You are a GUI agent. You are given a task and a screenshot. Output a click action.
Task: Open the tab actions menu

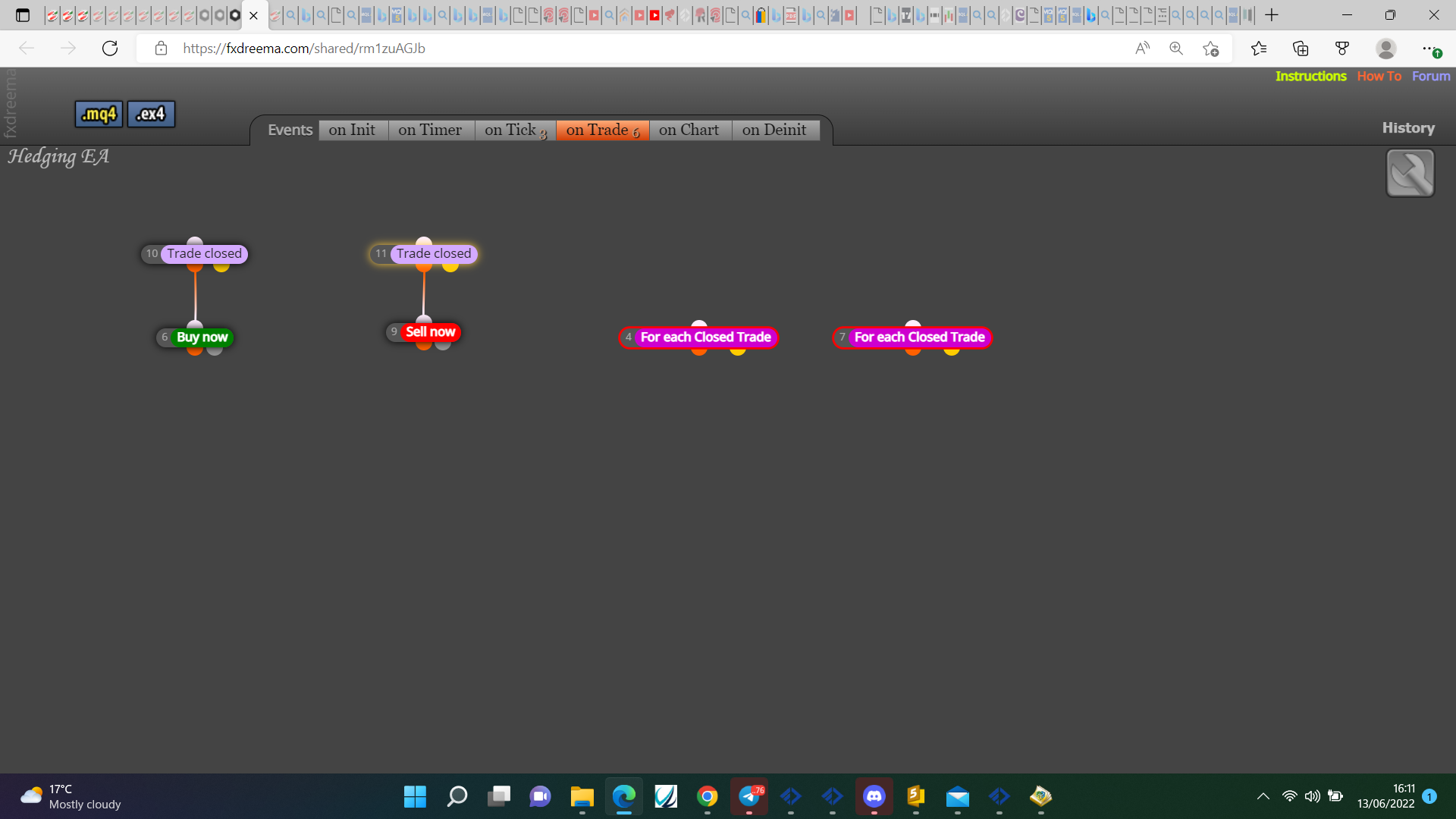pos(23,15)
